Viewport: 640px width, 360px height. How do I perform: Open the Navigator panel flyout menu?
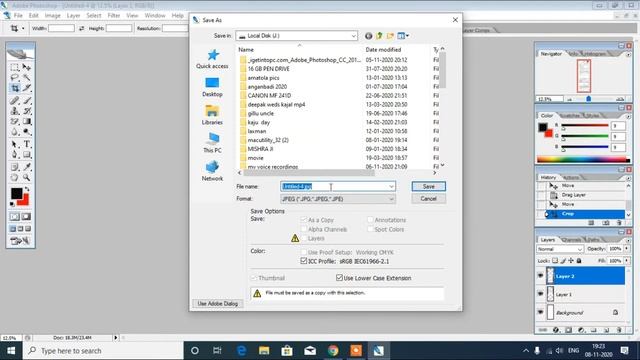628,54
